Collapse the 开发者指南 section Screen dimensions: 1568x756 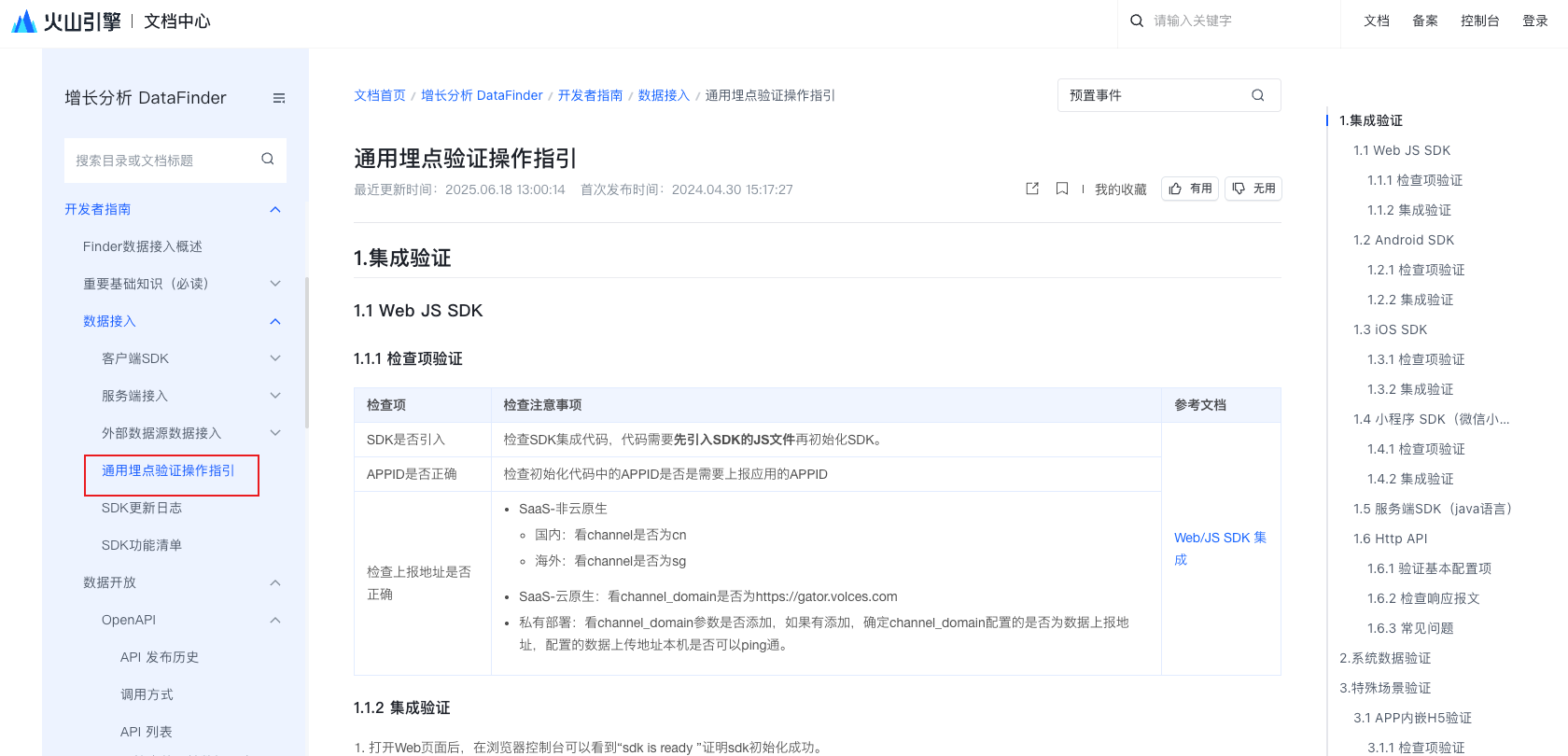[275, 209]
